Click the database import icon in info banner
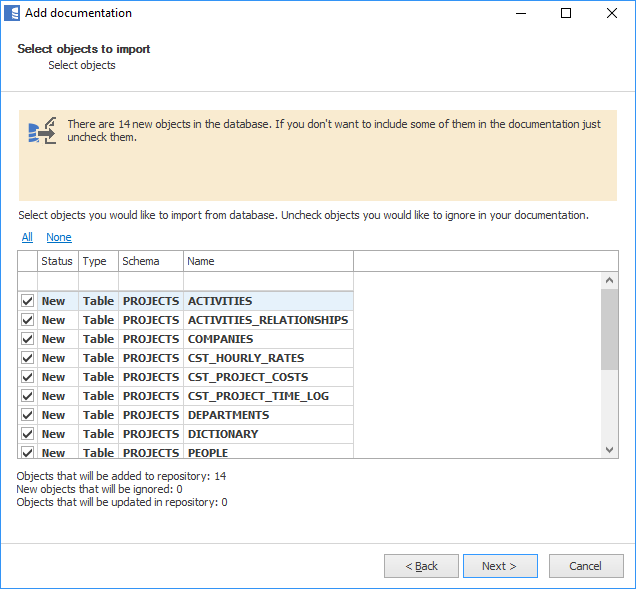 pyautogui.click(x=42, y=131)
